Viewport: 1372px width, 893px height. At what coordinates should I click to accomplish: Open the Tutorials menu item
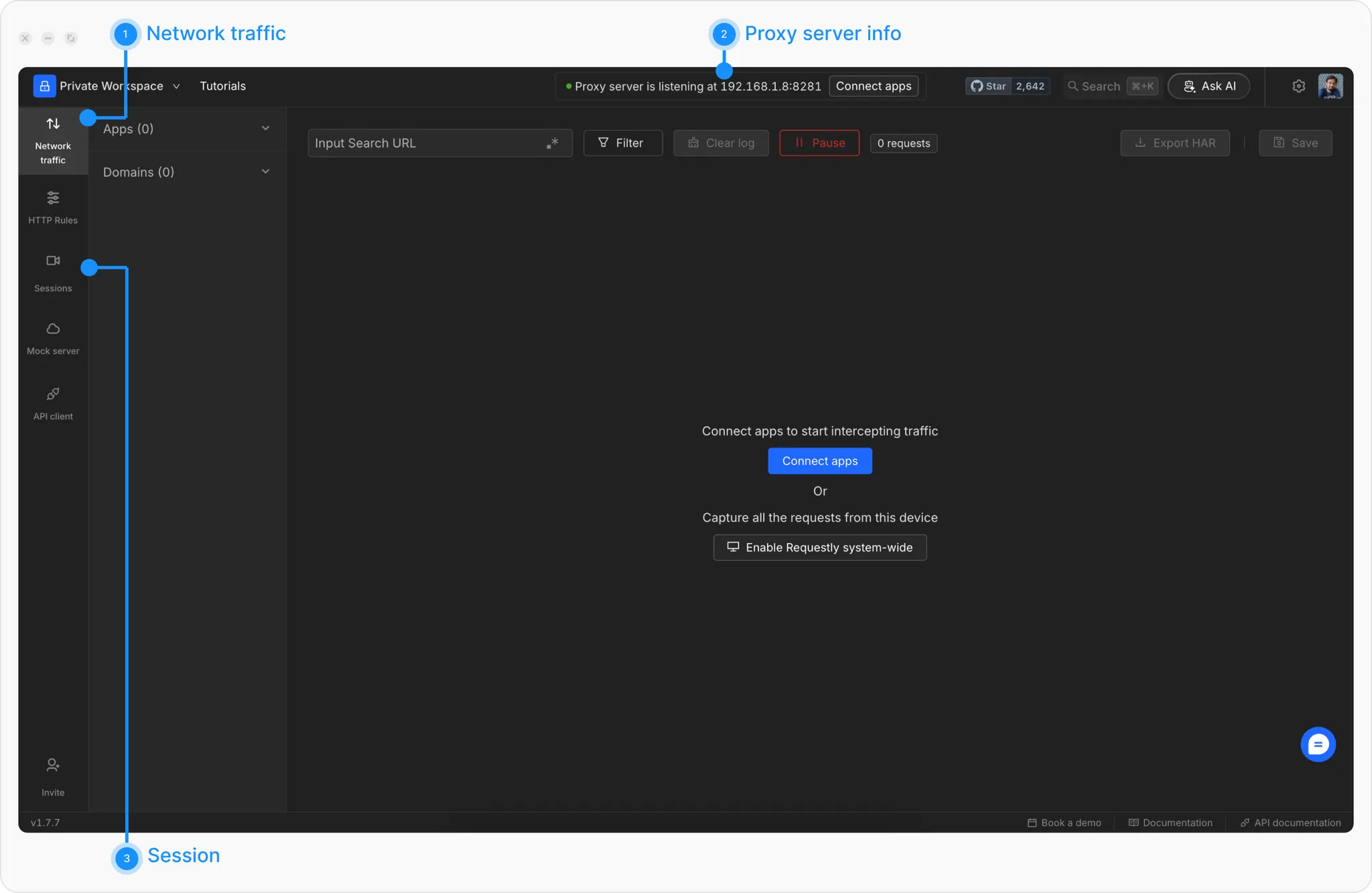[222, 86]
